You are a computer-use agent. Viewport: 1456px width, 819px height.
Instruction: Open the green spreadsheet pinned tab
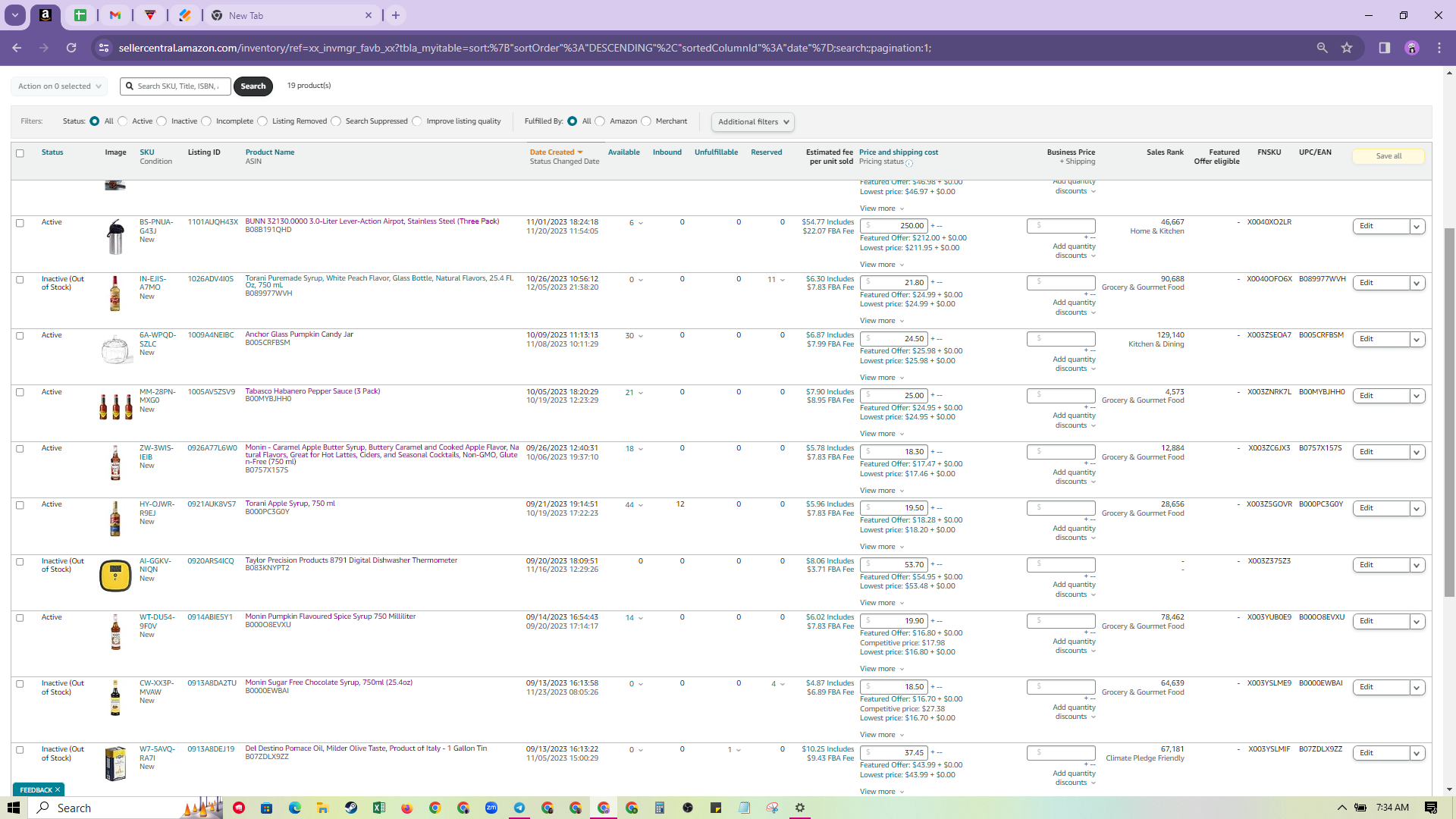[x=80, y=15]
